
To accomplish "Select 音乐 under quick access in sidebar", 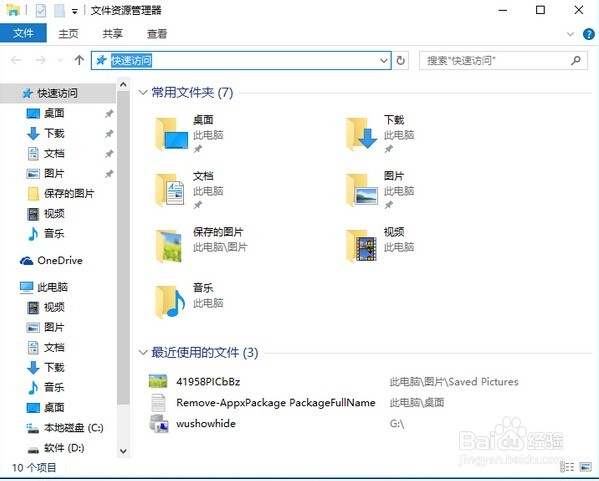I will point(54,233).
